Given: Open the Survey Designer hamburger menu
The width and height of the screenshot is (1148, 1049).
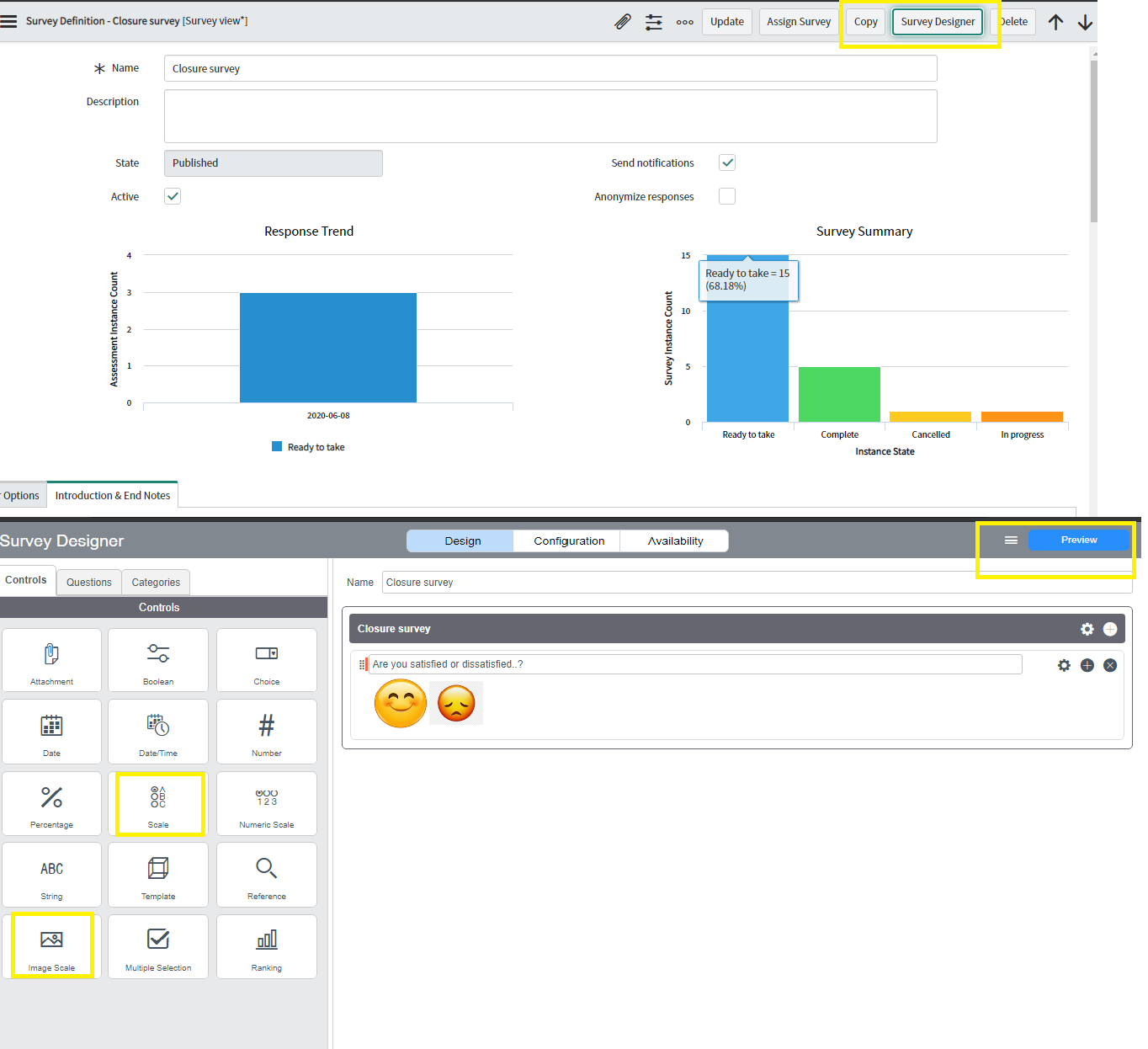Looking at the screenshot, I should (x=1011, y=540).
